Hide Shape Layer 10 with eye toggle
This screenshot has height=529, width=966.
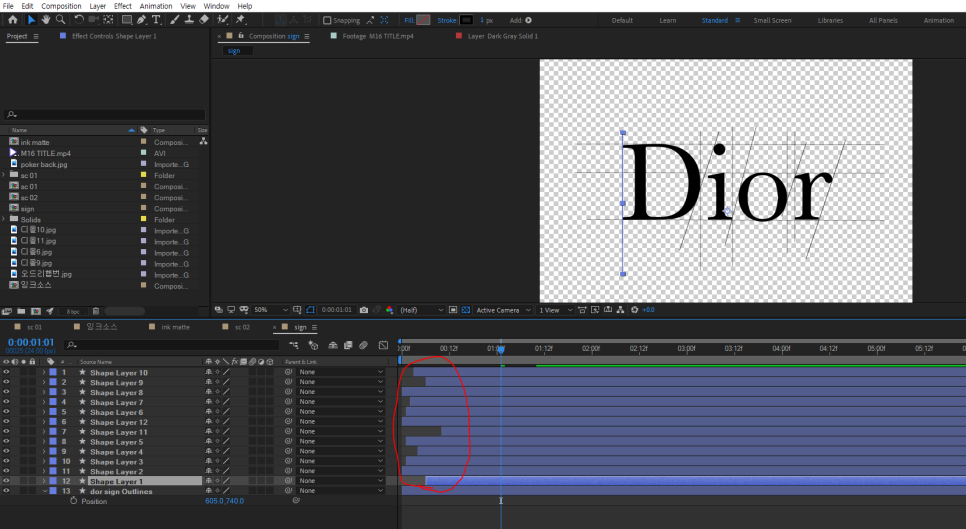click(x=6, y=372)
